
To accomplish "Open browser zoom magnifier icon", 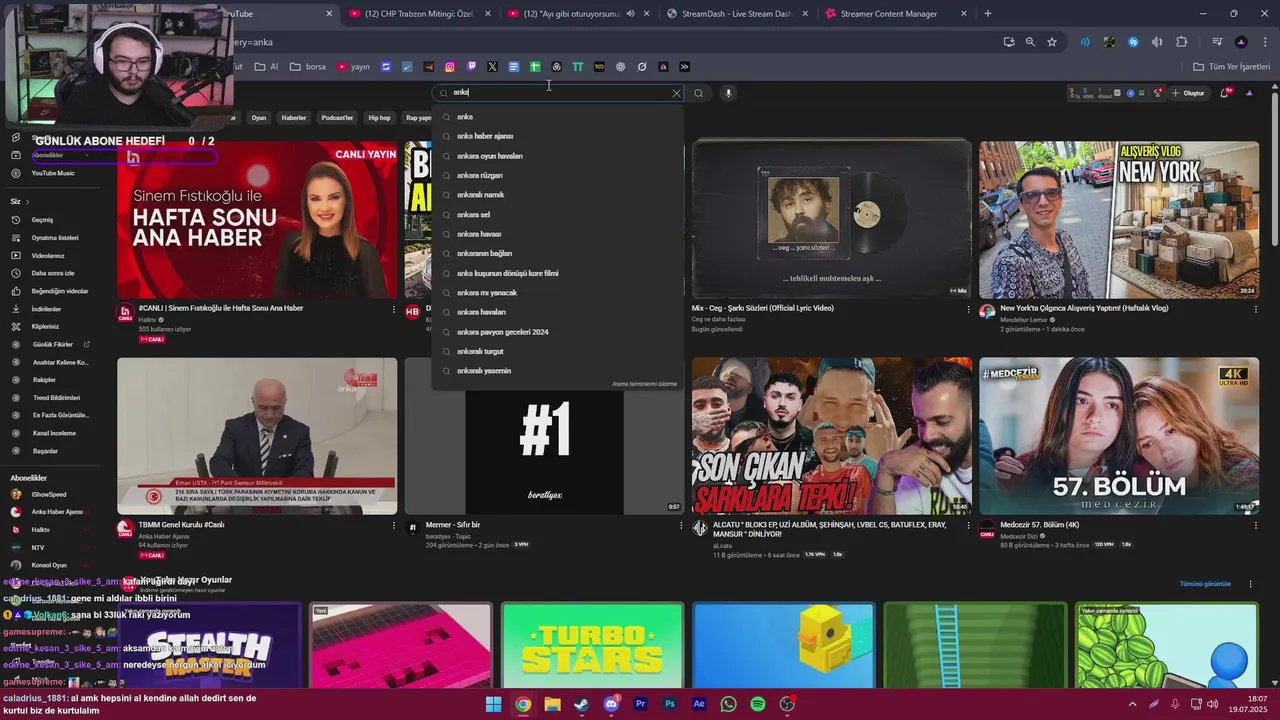I will (x=1030, y=42).
